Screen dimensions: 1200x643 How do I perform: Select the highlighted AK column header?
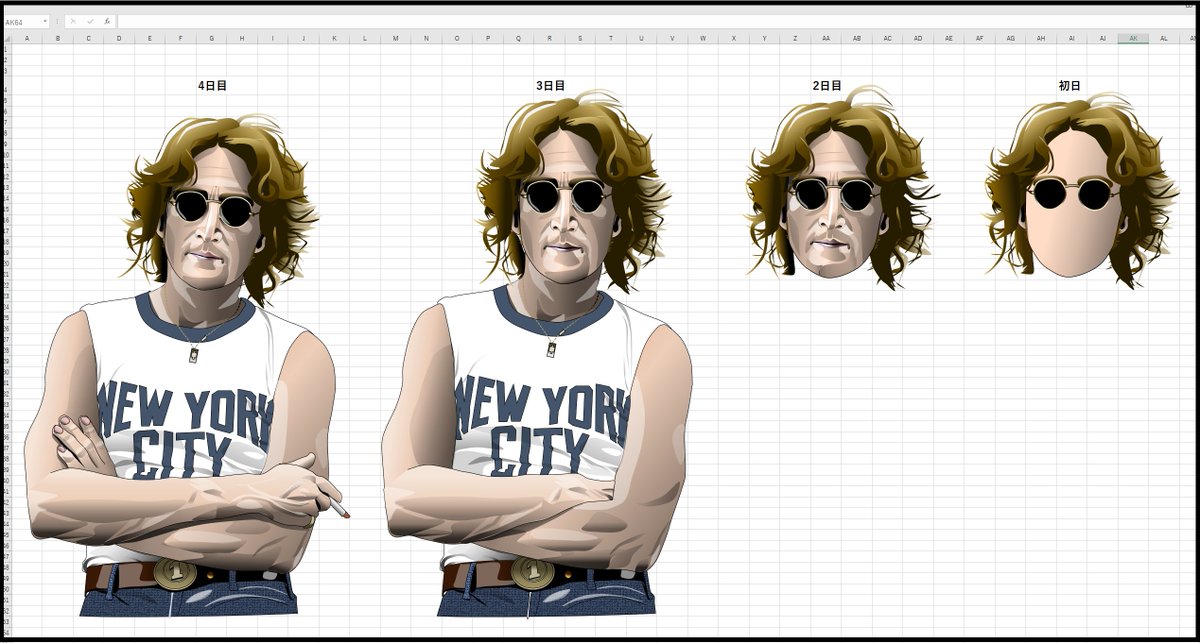(1133, 39)
